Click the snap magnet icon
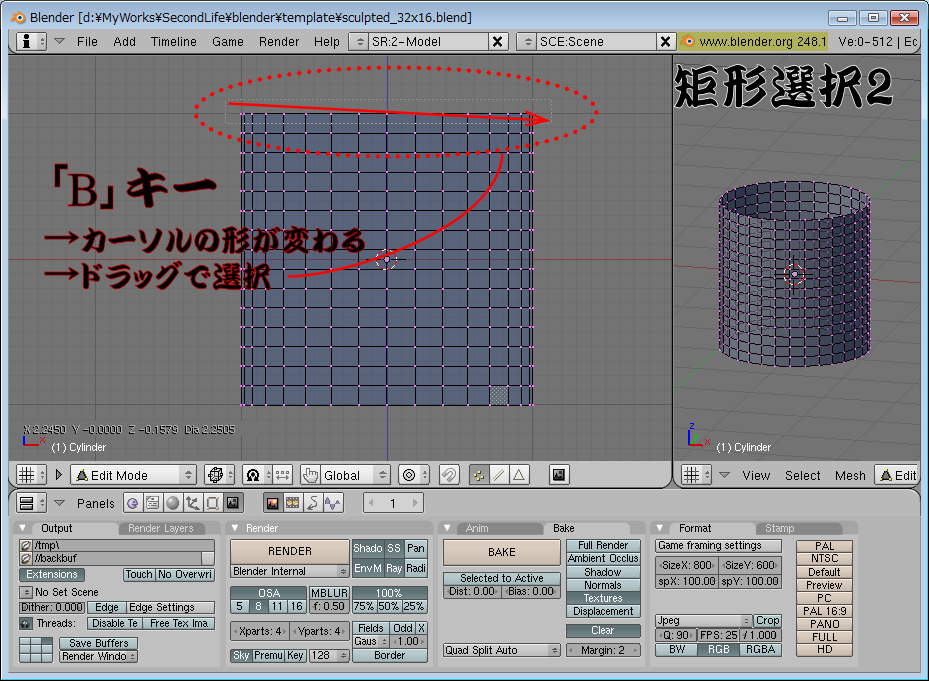929x681 pixels. pos(449,475)
